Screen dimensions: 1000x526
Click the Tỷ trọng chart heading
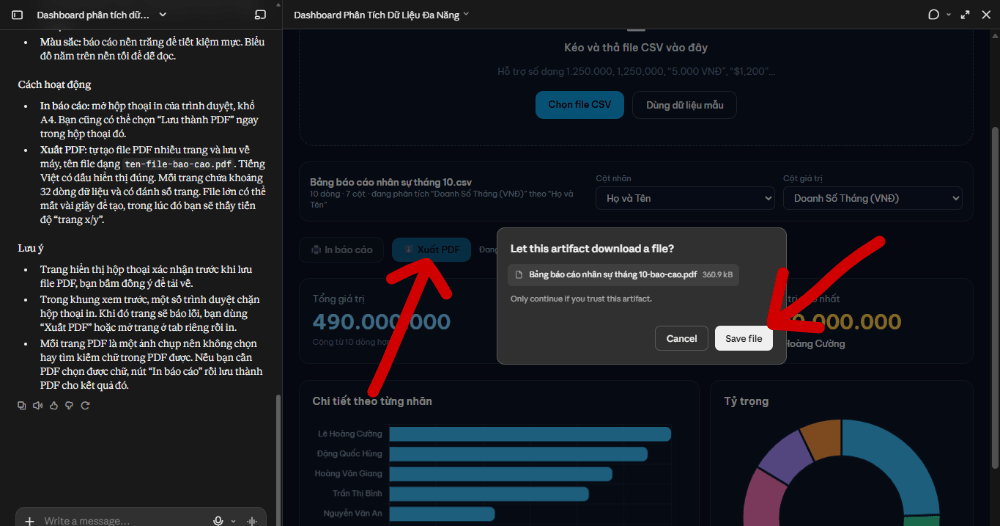tap(746, 401)
